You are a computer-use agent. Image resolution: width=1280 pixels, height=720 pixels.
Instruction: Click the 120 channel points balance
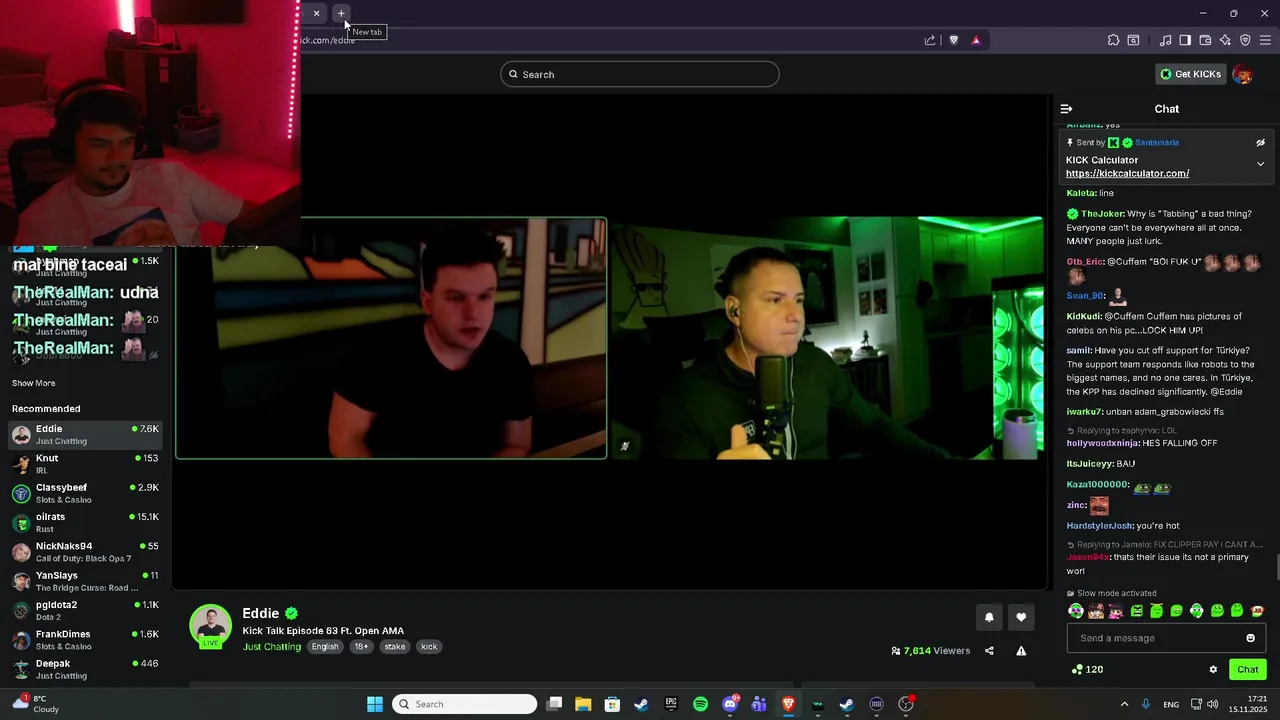[1087, 670]
